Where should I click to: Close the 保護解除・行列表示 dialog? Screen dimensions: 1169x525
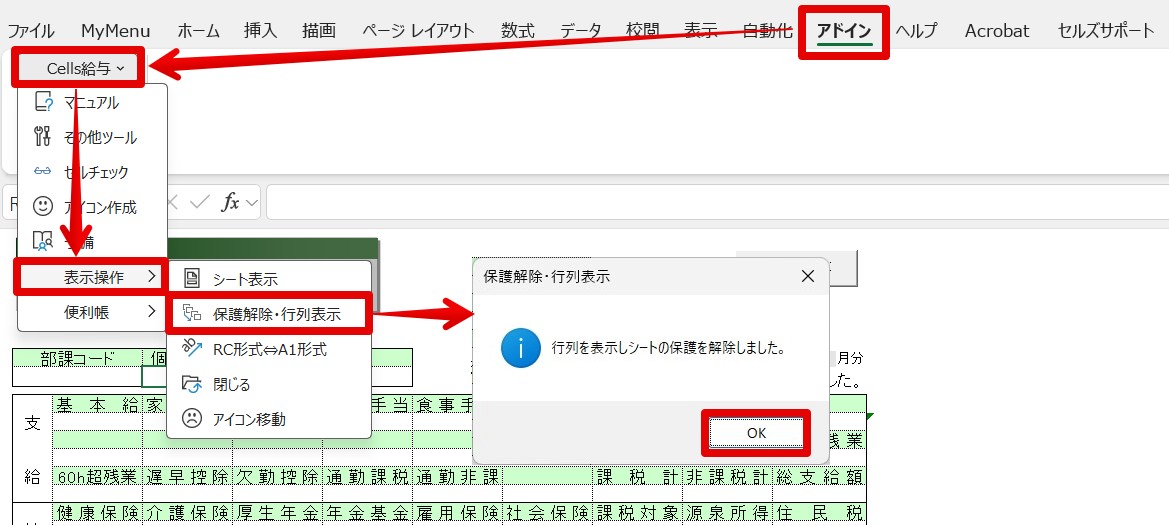(807, 277)
